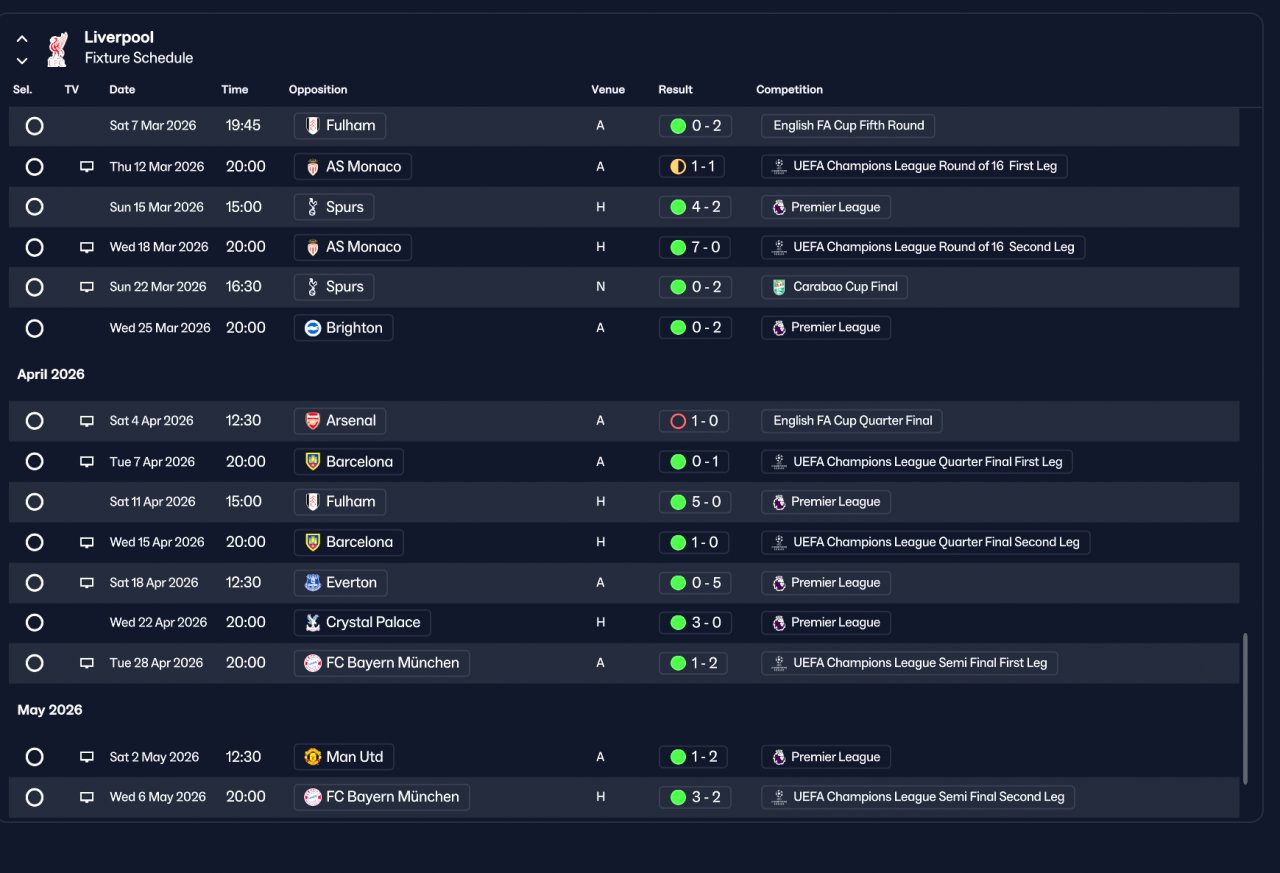
Task: Click the TV icon for Arsenal fixture
Action: coord(87,421)
